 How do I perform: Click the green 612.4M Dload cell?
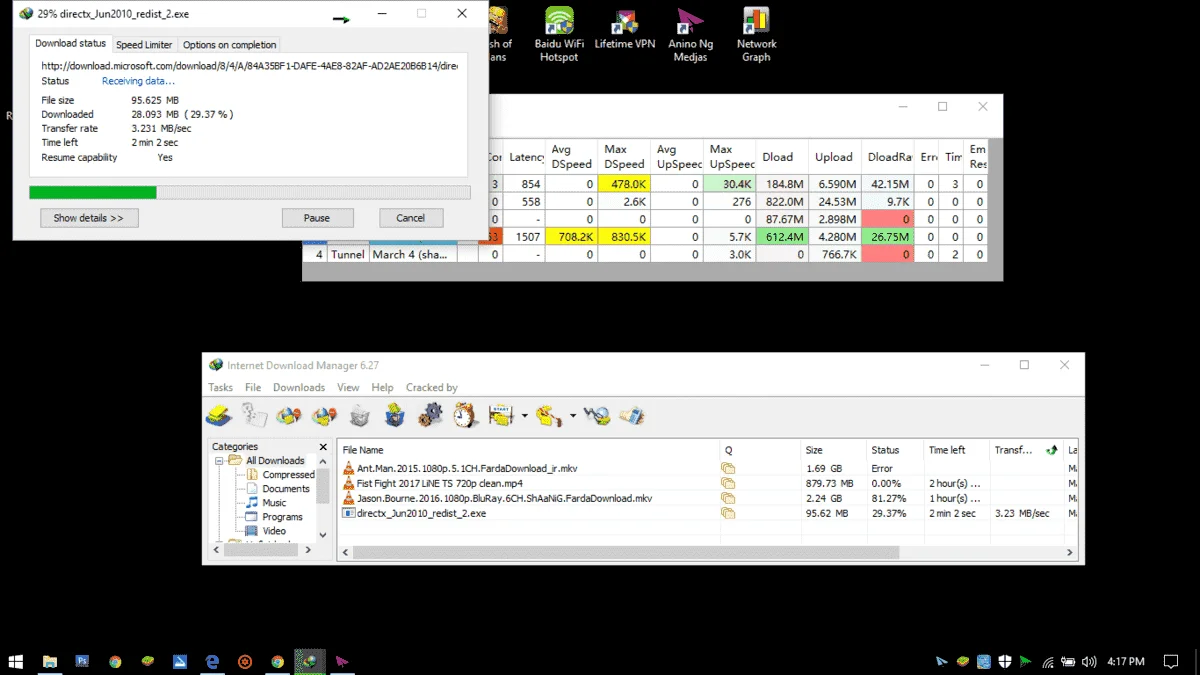click(x=782, y=237)
